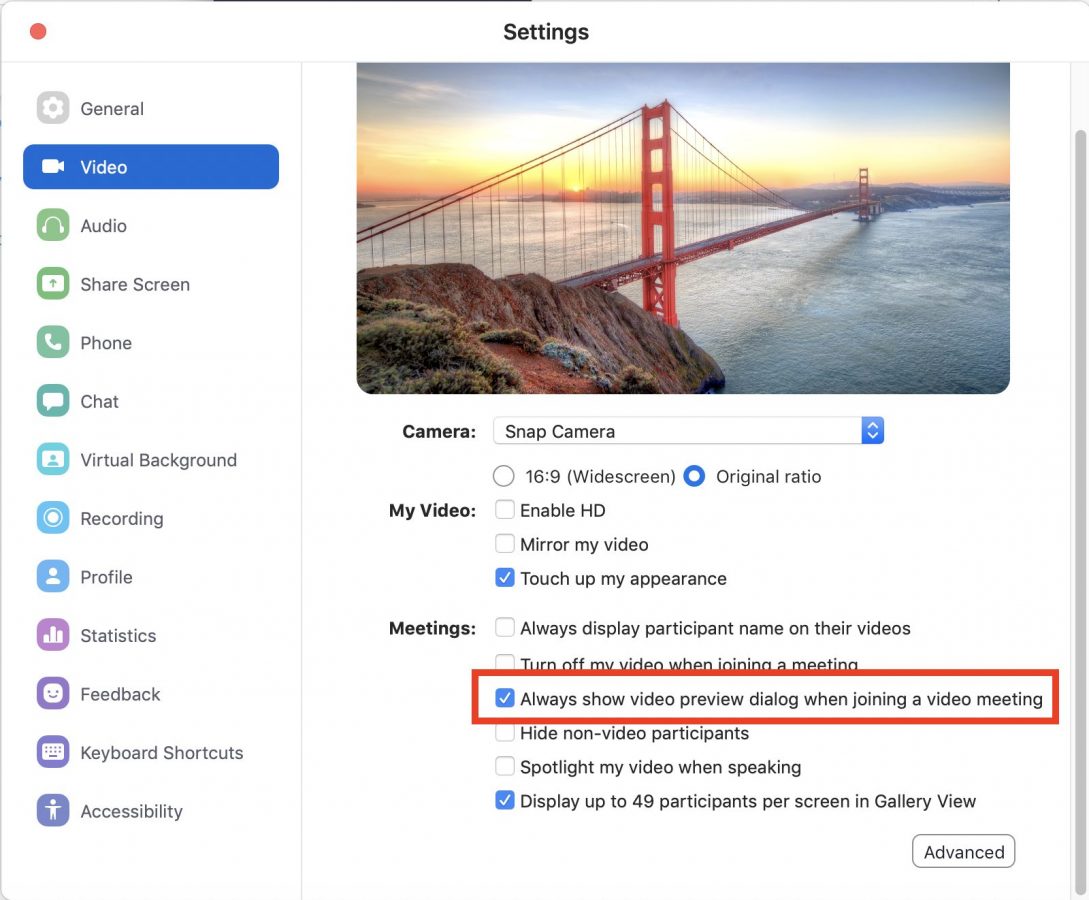Click the General gear icon
This screenshot has width=1089, height=900.
click(x=53, y=108)
